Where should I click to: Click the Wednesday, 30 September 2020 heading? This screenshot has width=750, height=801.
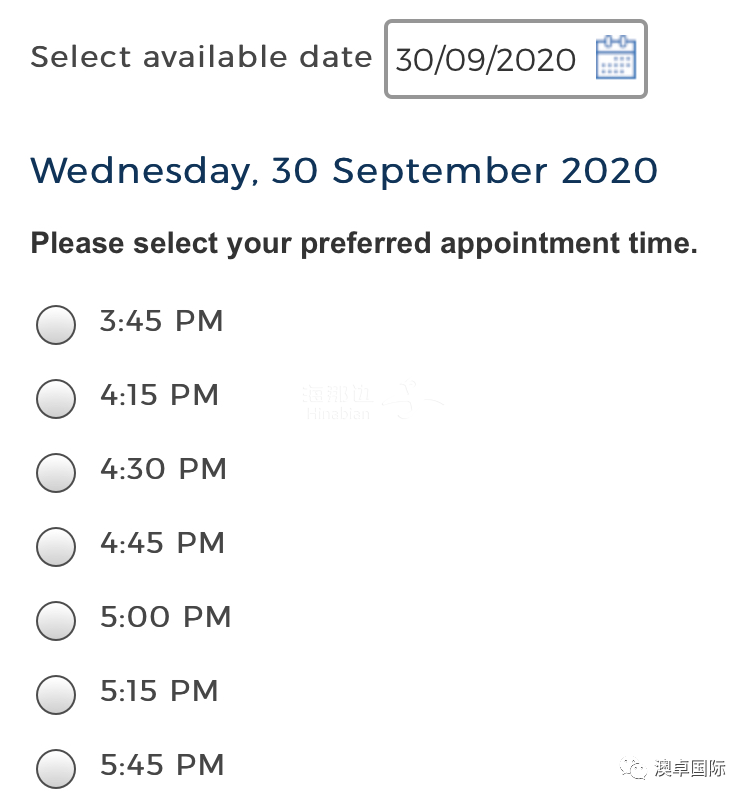[344, 171]
